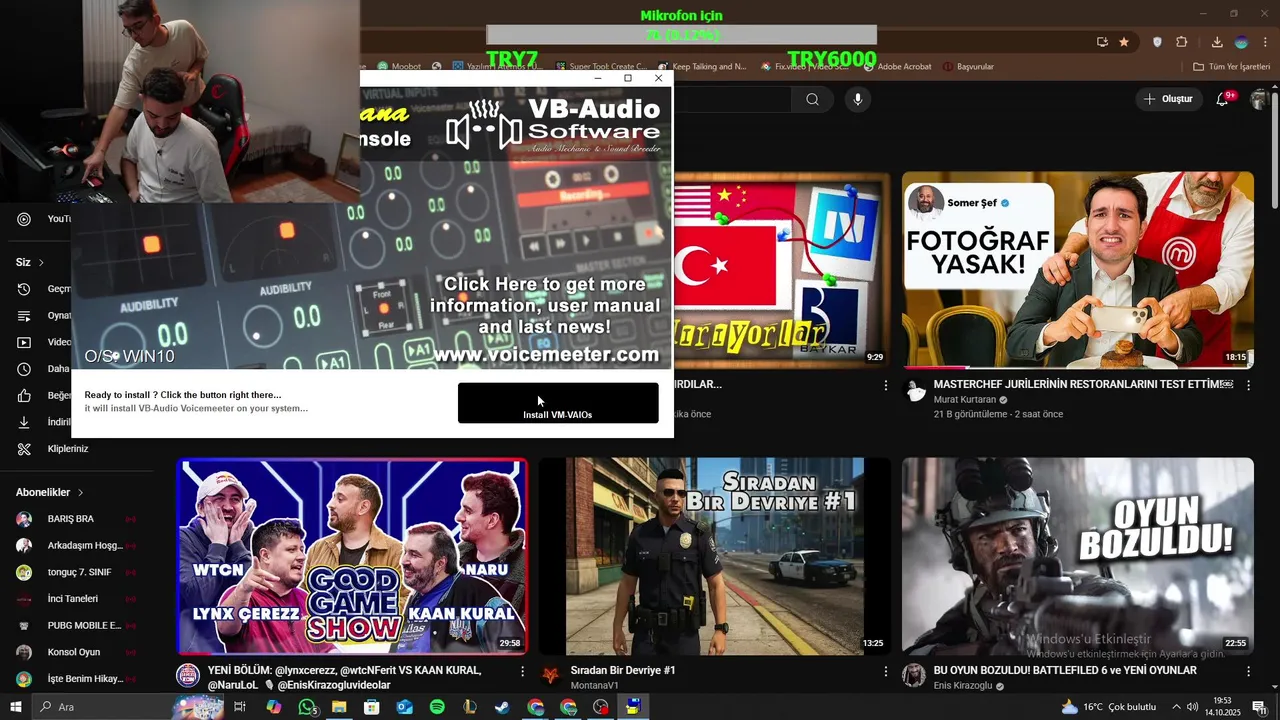Viewport: 1280px width, 720px height.
Task: Click the taskbar volume speaker icon
Action: pos(1192,707)
